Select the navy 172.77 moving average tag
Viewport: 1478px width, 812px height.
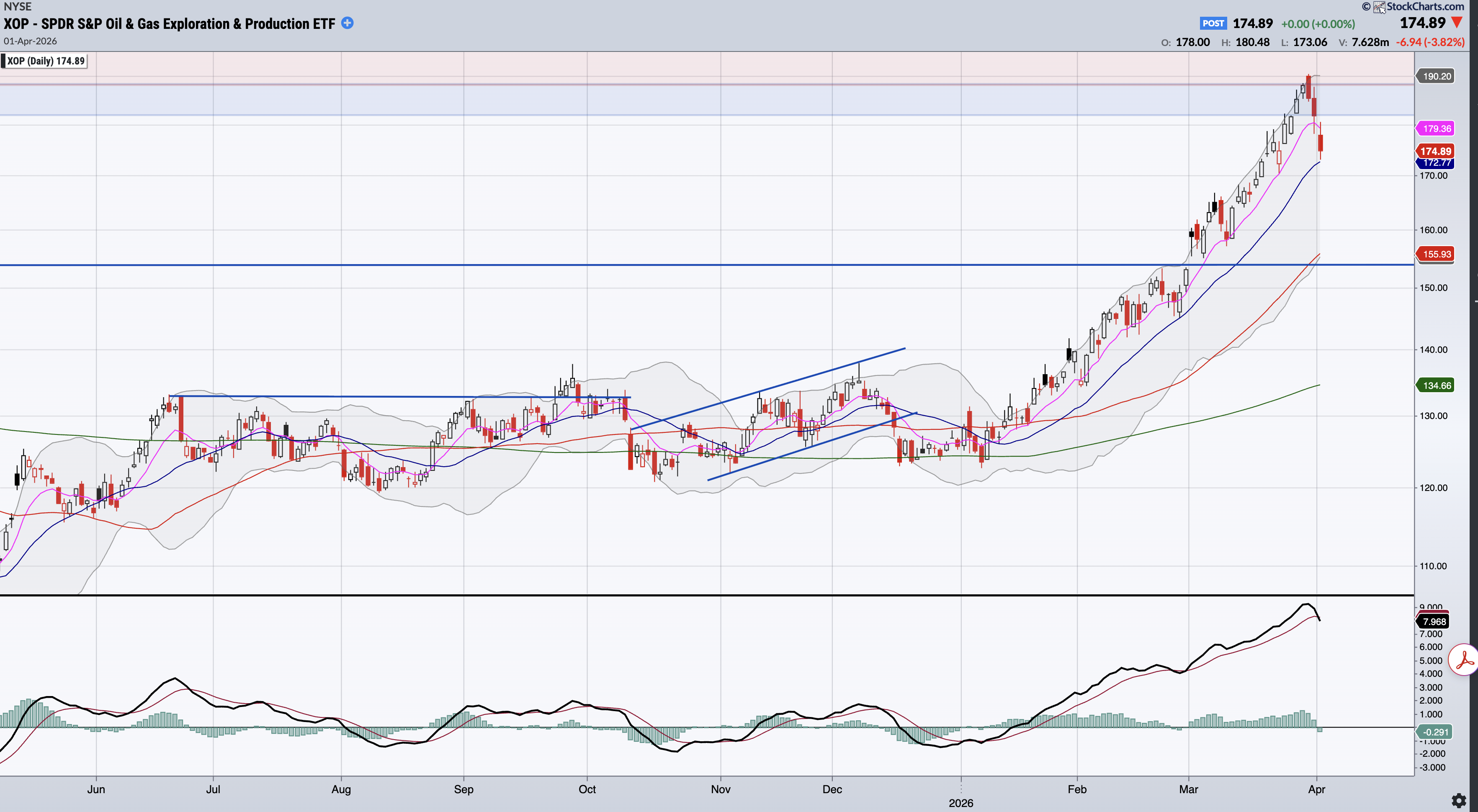click(1436, 163)
